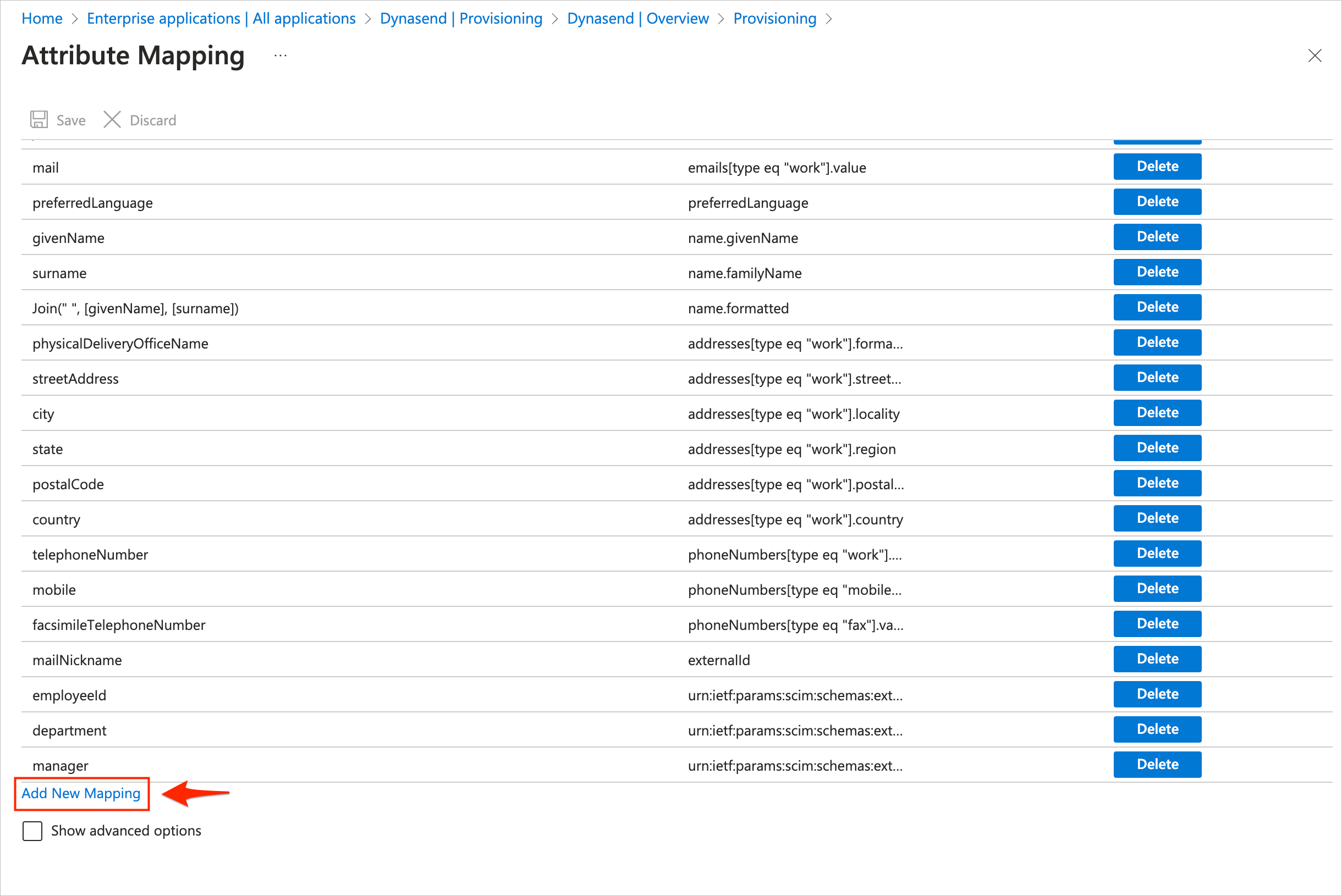Open the ellipsis menu beside Attribute Mapping
This screenshot has width=1342, height=896.
pos(280,56)
